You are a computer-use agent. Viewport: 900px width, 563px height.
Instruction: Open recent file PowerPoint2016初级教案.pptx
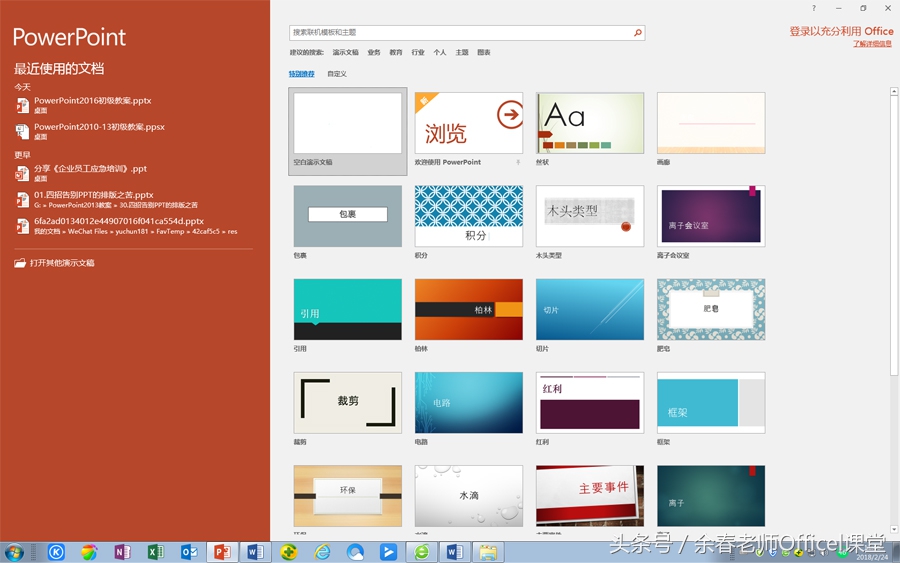93,101
